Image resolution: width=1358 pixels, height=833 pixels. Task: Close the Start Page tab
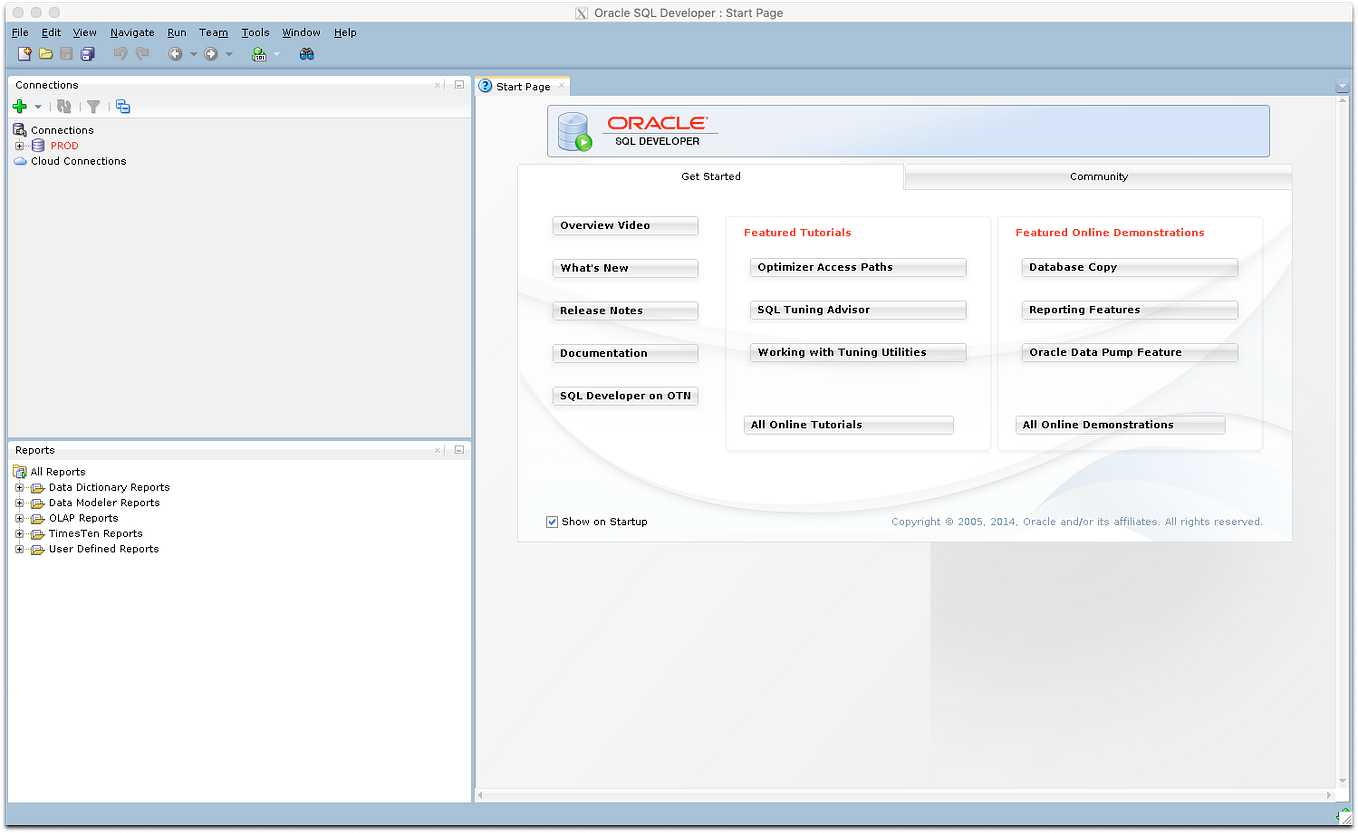point(561,86)
